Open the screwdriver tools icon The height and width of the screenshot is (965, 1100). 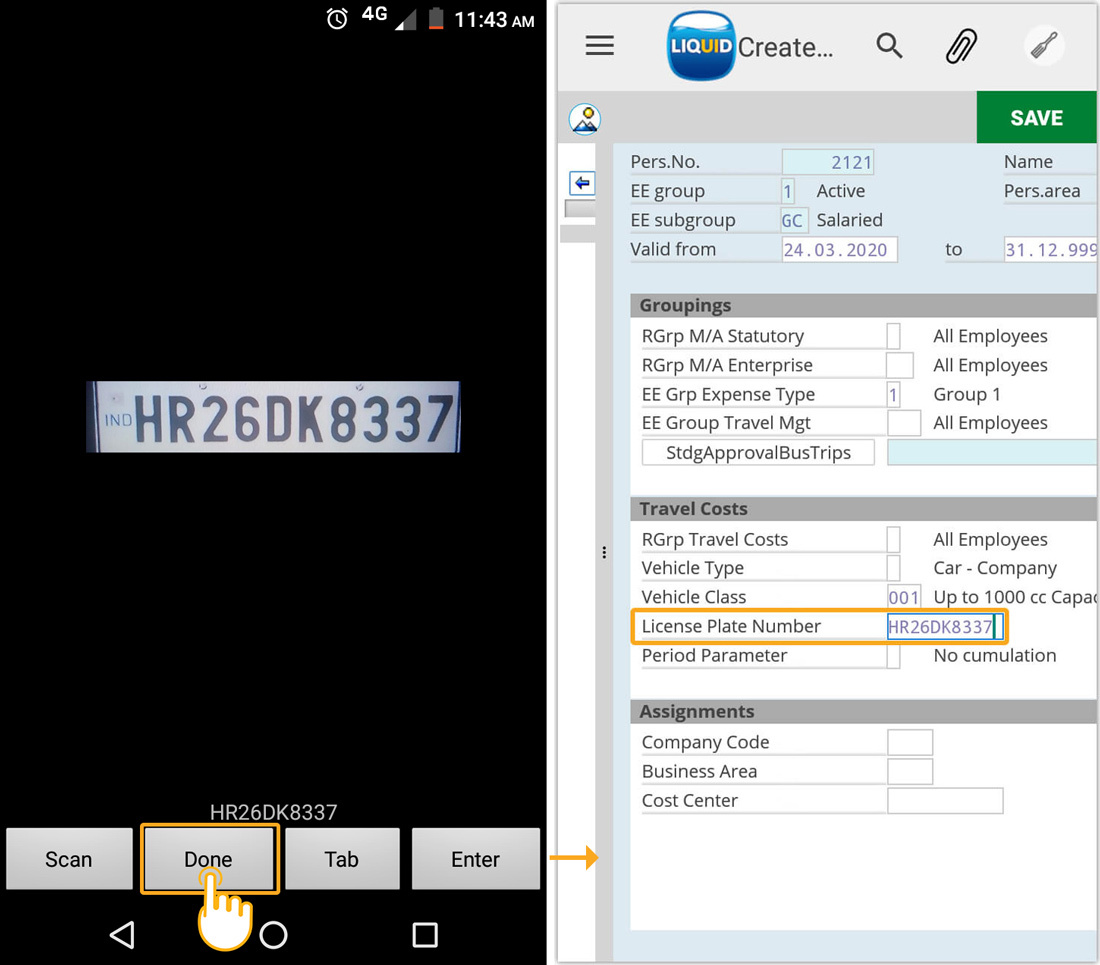[x=1044, y=46]
